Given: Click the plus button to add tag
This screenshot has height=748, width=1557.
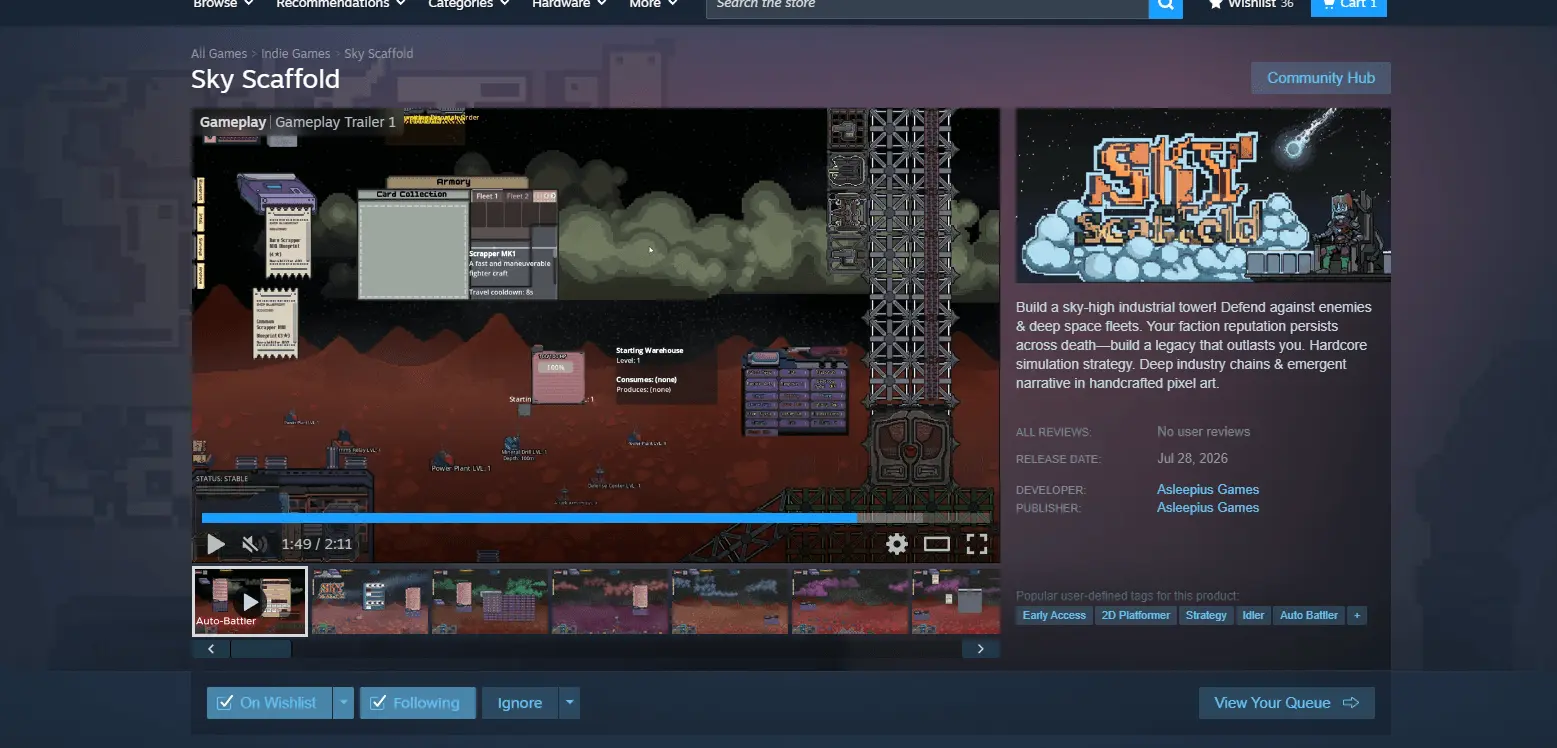Looking at the screenshot, I should point(1357,615).
